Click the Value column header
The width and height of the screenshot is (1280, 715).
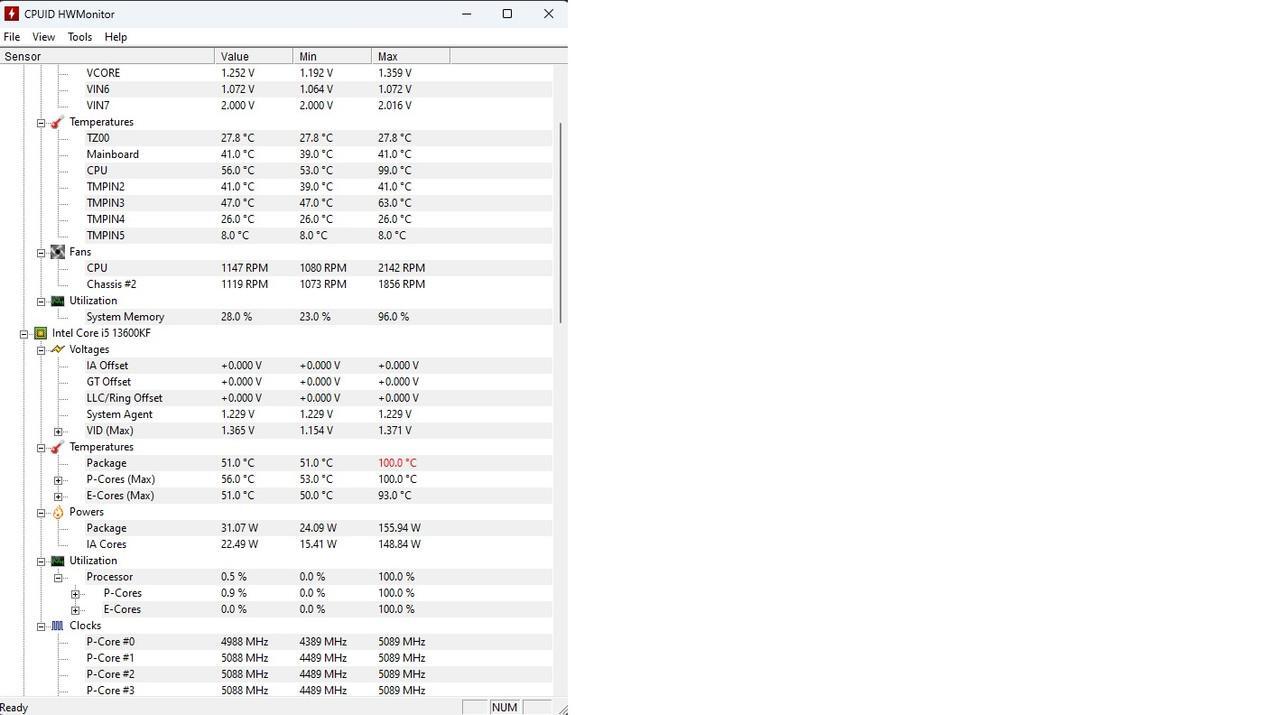coord(254,56)
